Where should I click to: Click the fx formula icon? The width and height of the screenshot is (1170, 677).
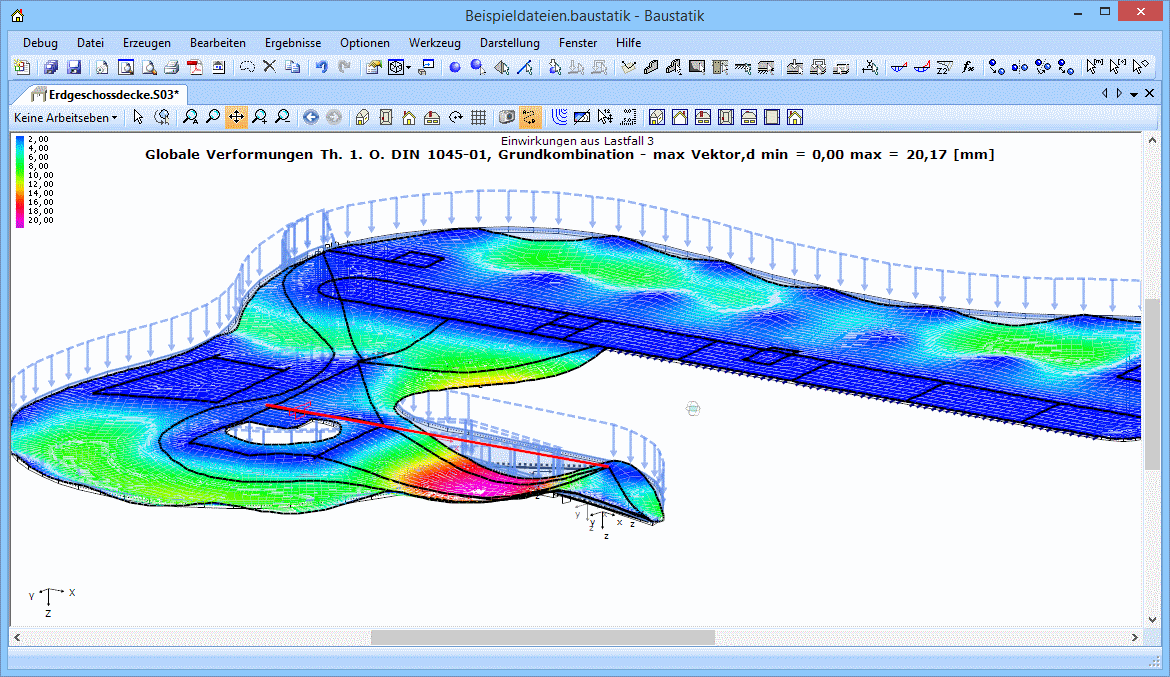(968, 68)
